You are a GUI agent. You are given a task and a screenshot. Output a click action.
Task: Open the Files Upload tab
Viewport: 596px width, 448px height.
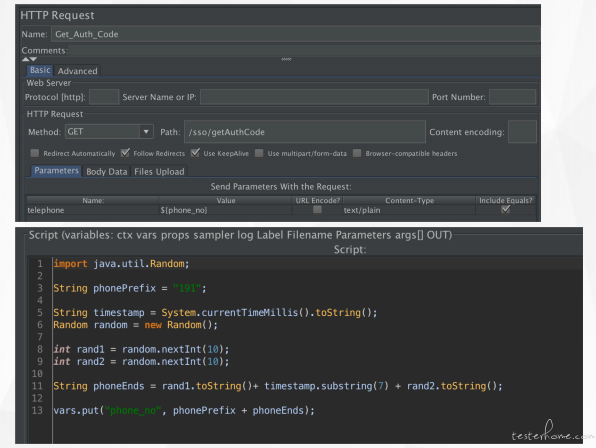(x=159, y=172)
